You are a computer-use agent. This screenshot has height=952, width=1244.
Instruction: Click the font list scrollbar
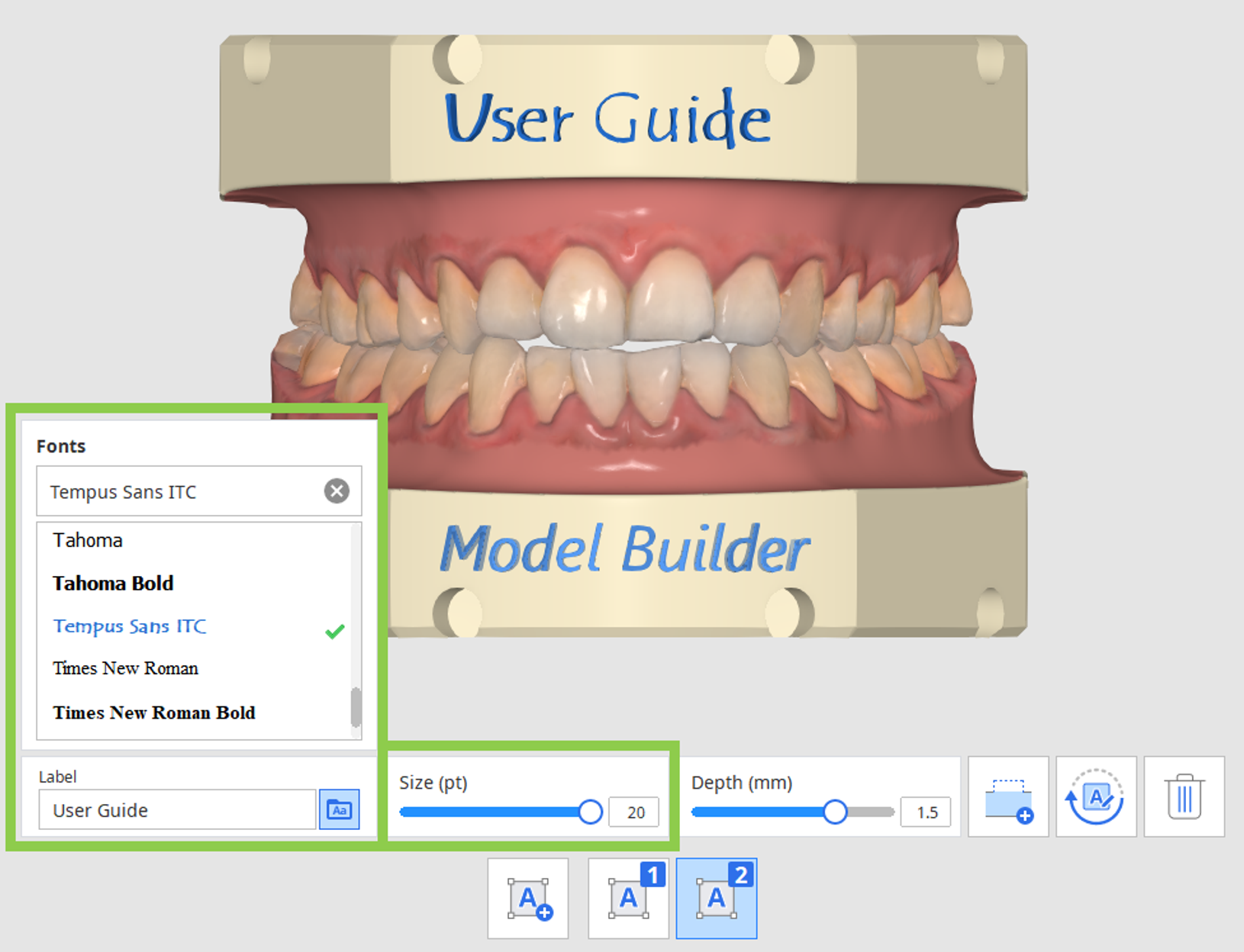click(x=356, y=707)
